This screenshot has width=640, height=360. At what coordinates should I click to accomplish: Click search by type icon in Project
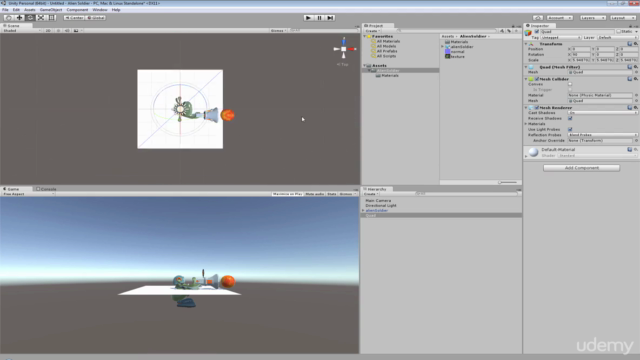pos(502,31)
